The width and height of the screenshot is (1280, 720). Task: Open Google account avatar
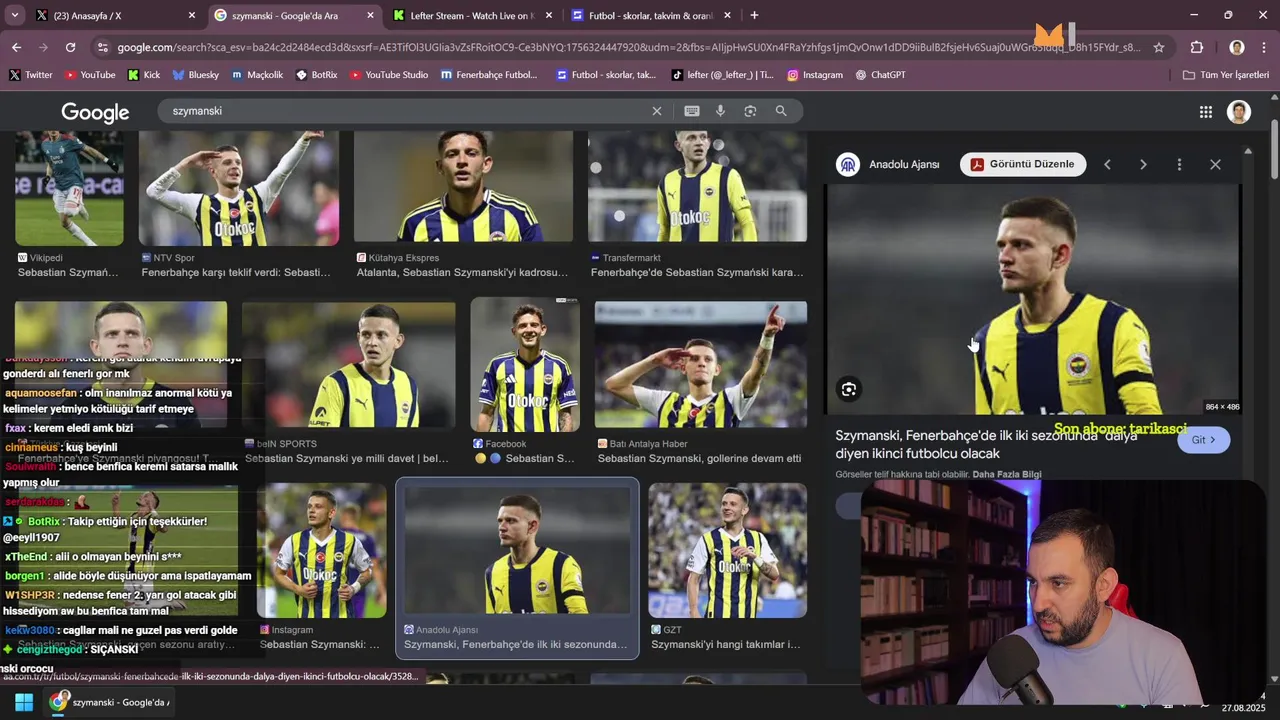(1239, 112)
